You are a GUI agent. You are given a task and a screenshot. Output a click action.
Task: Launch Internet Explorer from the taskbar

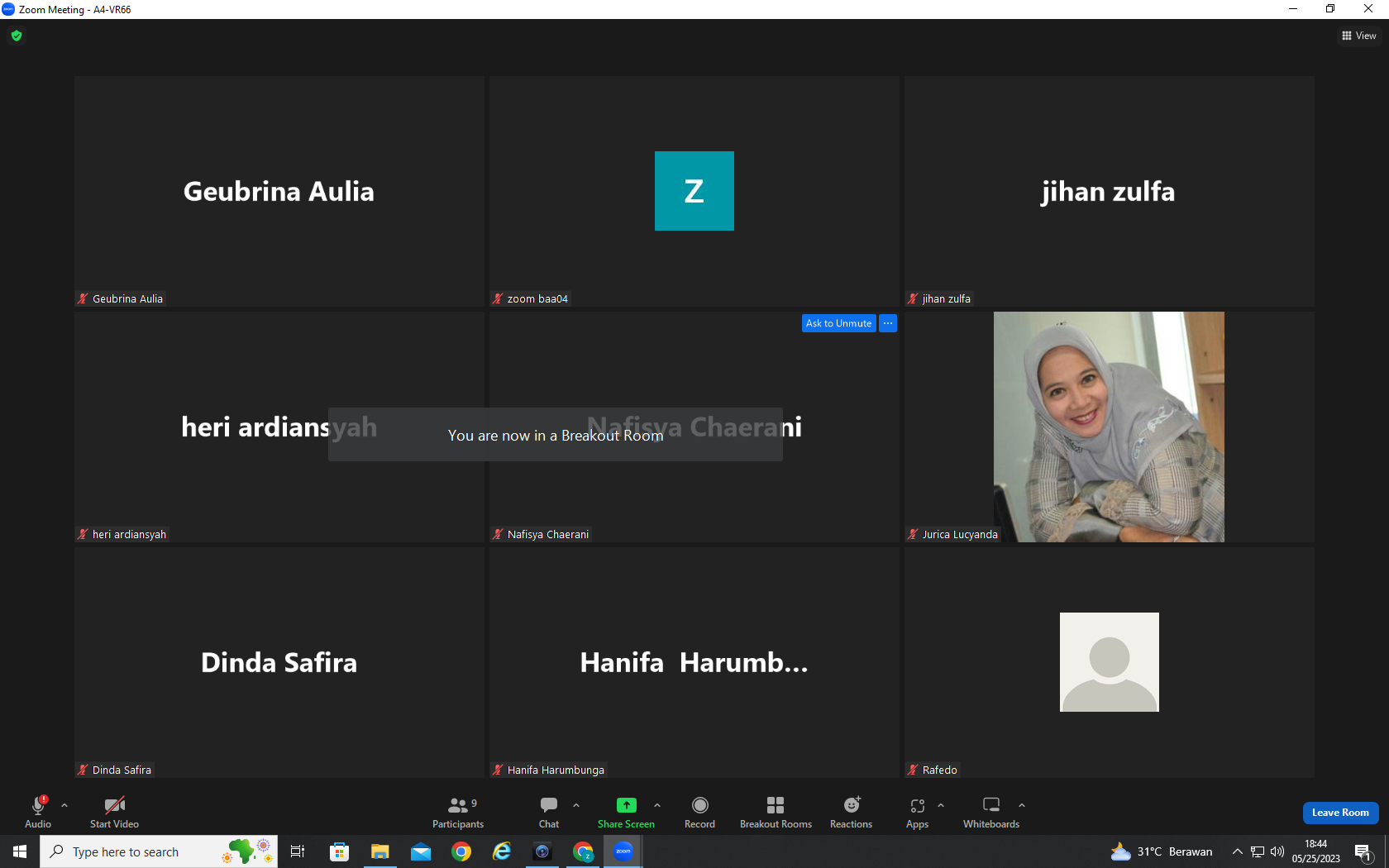tap(502, 851)
